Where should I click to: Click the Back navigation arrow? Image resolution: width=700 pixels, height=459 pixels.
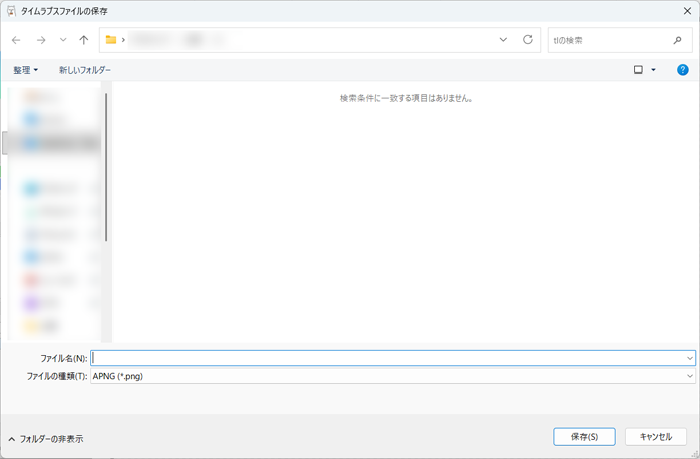(16, 40)
